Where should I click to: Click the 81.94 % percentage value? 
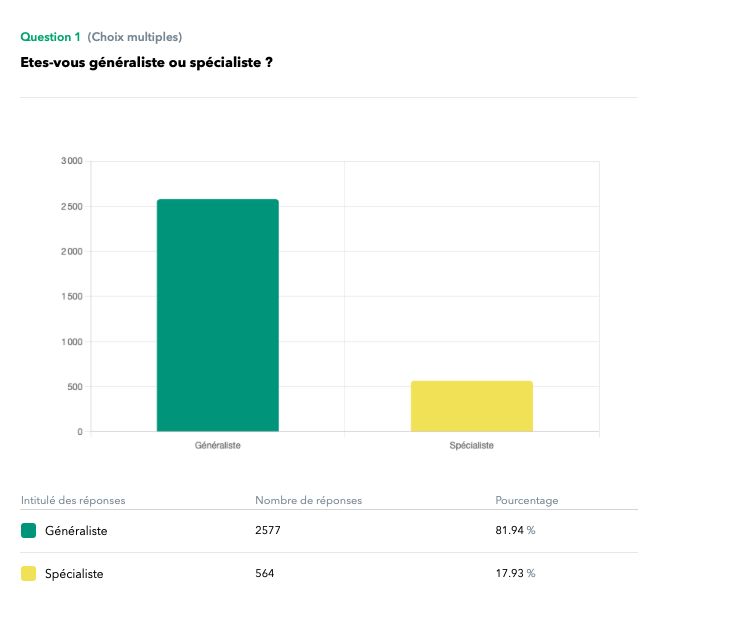point(515,531)
